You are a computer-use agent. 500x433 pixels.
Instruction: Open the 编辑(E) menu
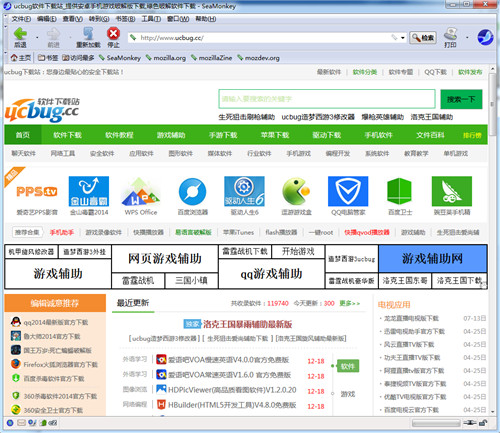tap(47, 19)
